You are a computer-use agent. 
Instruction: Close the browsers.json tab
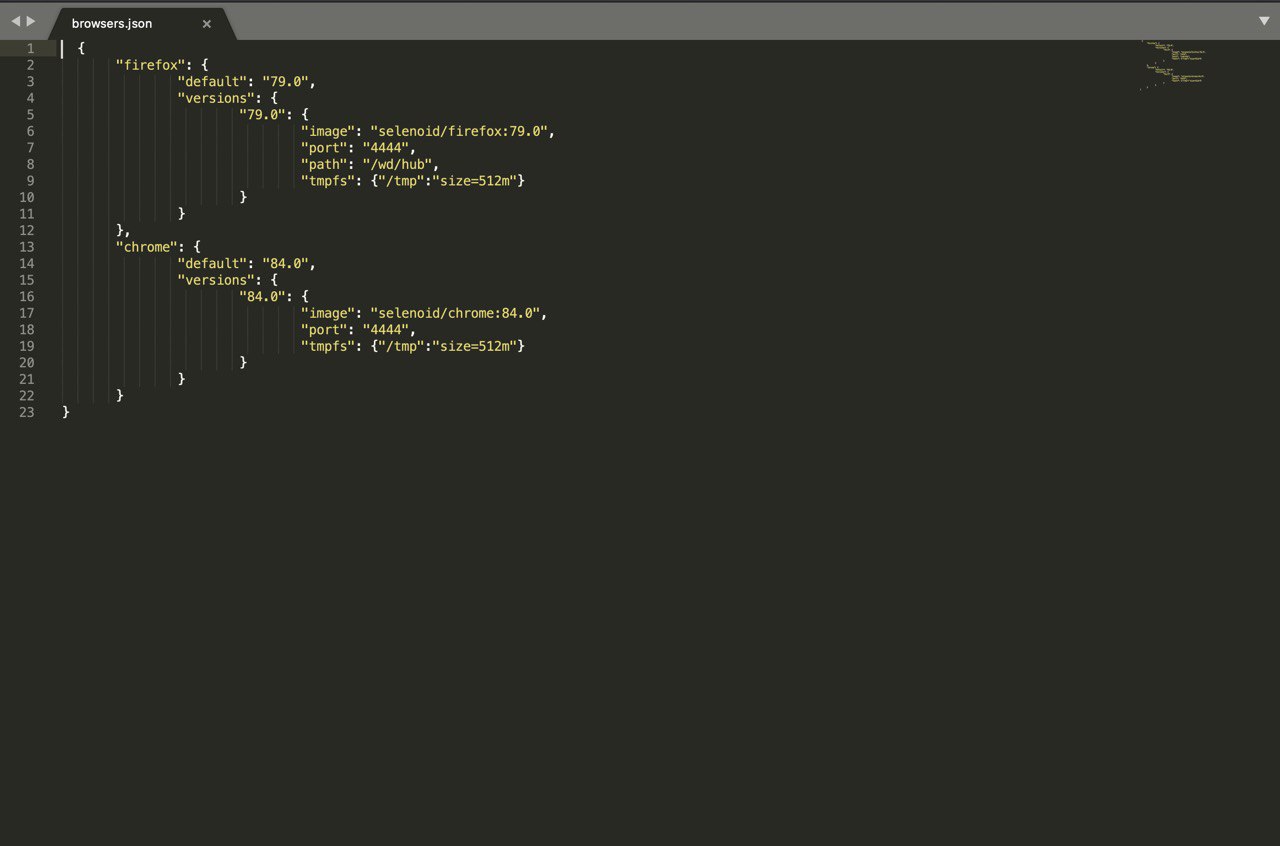click(207, 24)
